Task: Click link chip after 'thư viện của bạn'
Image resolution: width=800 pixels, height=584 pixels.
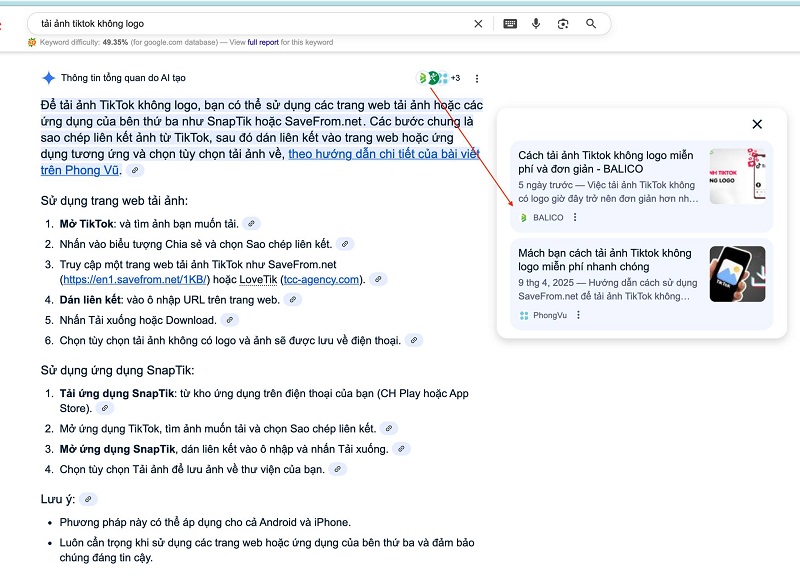Action: (337, 469)
